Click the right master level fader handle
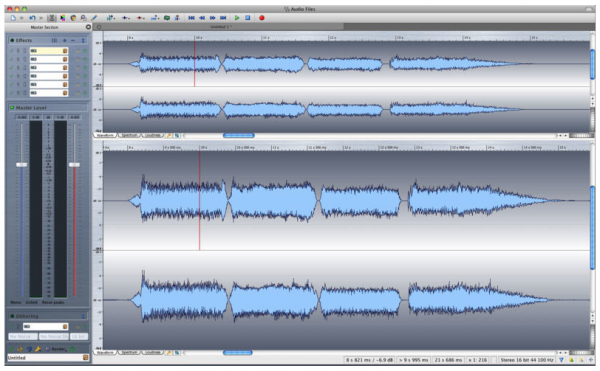Viewport: 600px width, 371px height. 74,165
